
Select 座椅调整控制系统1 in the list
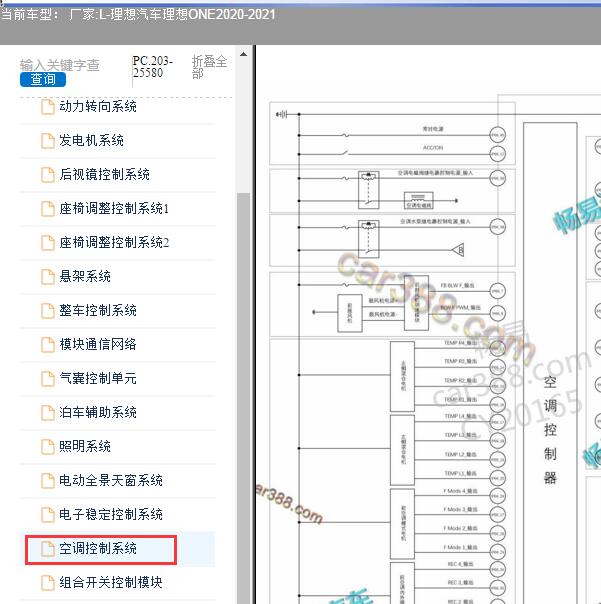tap(114, 208)
